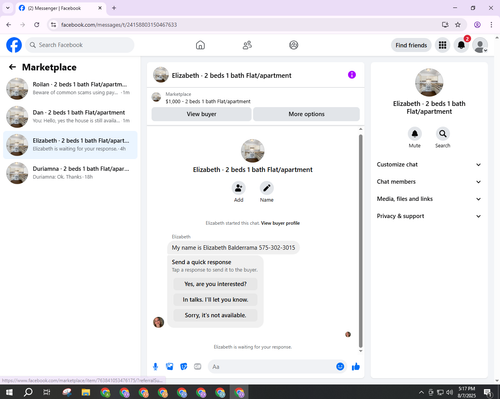This screenshot has width=500, height=399.
Task: Click the chat scrollbar down arrow
Action: (360, 351)
